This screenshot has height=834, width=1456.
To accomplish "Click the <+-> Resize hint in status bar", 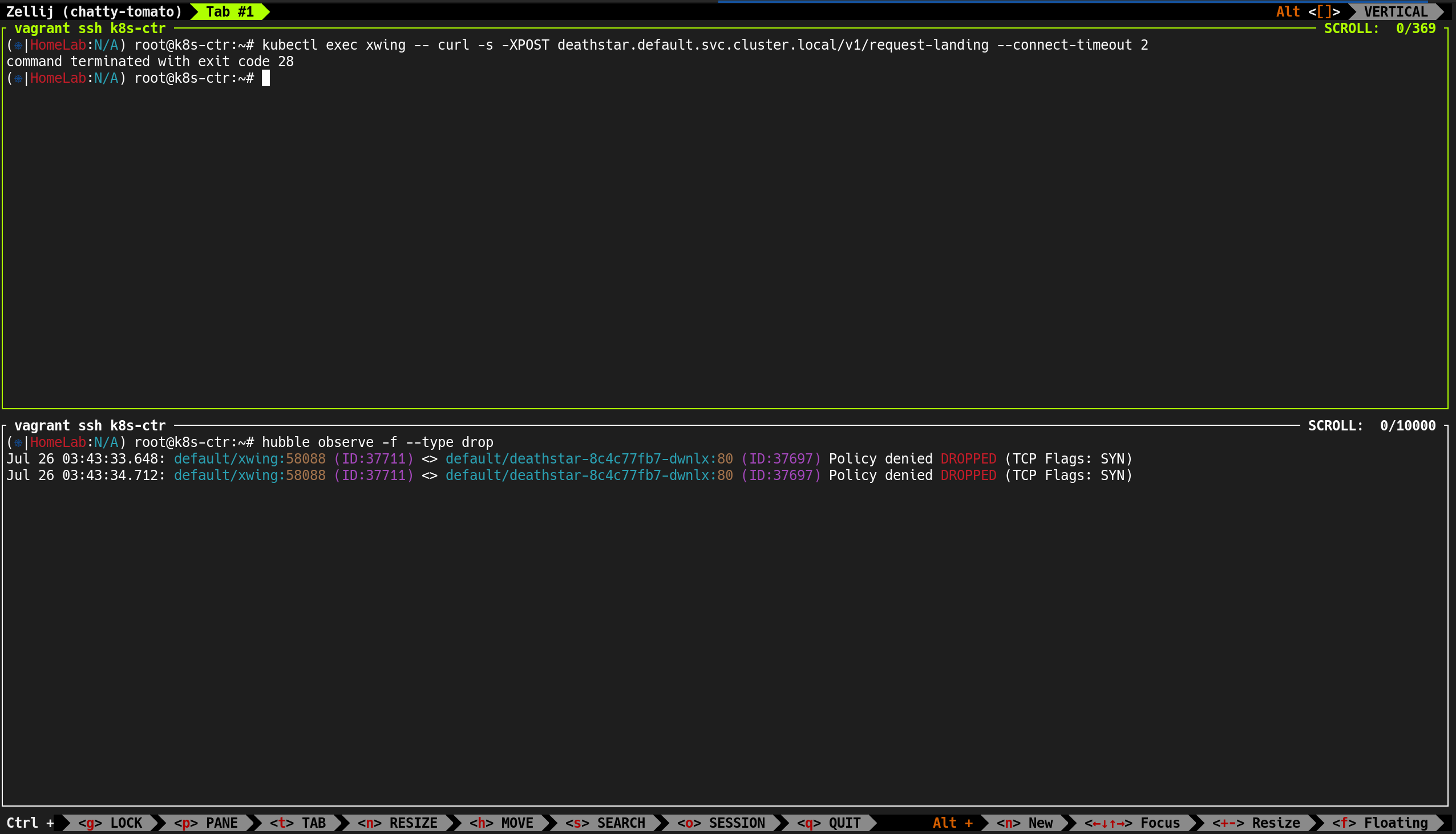I will 1256,823.
